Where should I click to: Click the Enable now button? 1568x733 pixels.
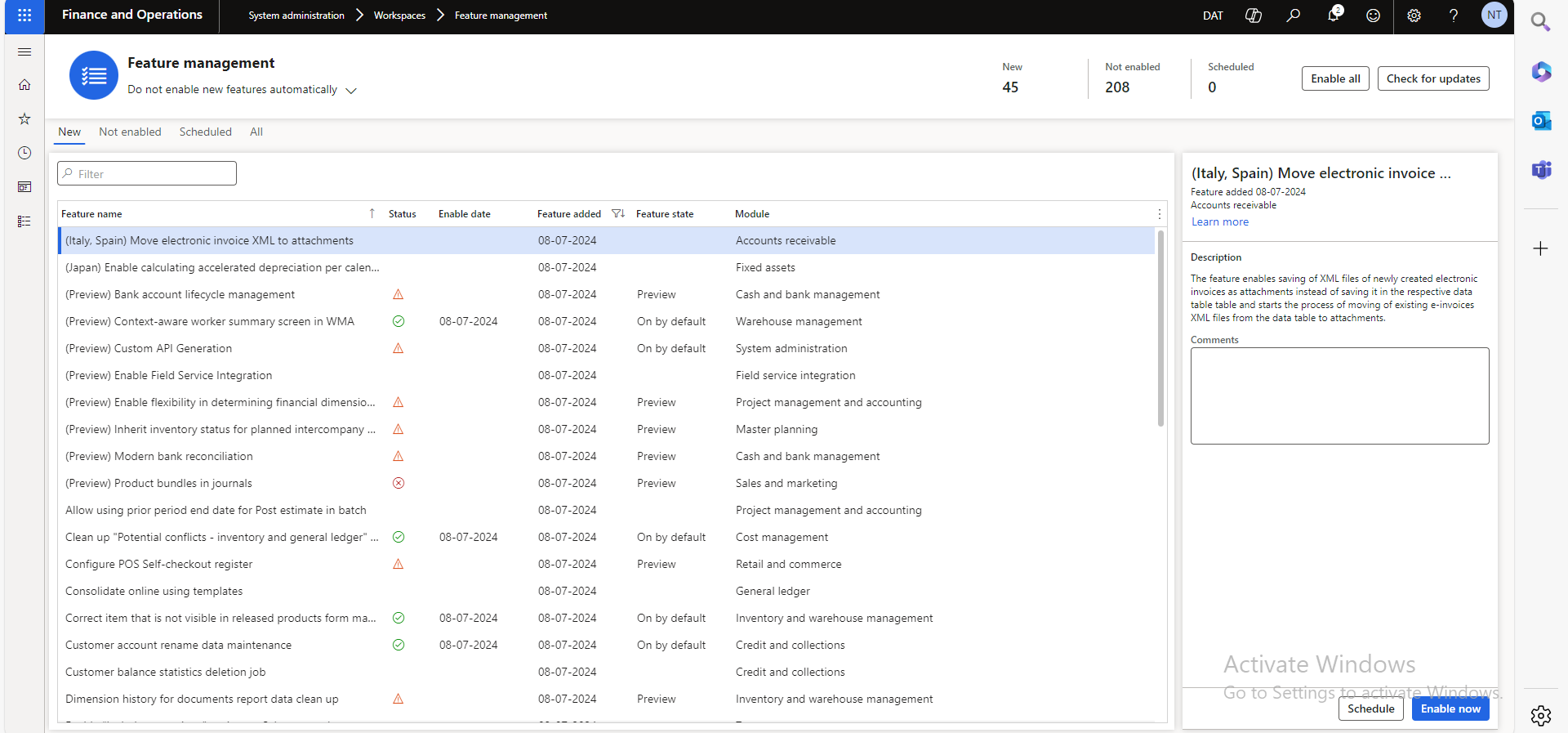(1450, 708)
